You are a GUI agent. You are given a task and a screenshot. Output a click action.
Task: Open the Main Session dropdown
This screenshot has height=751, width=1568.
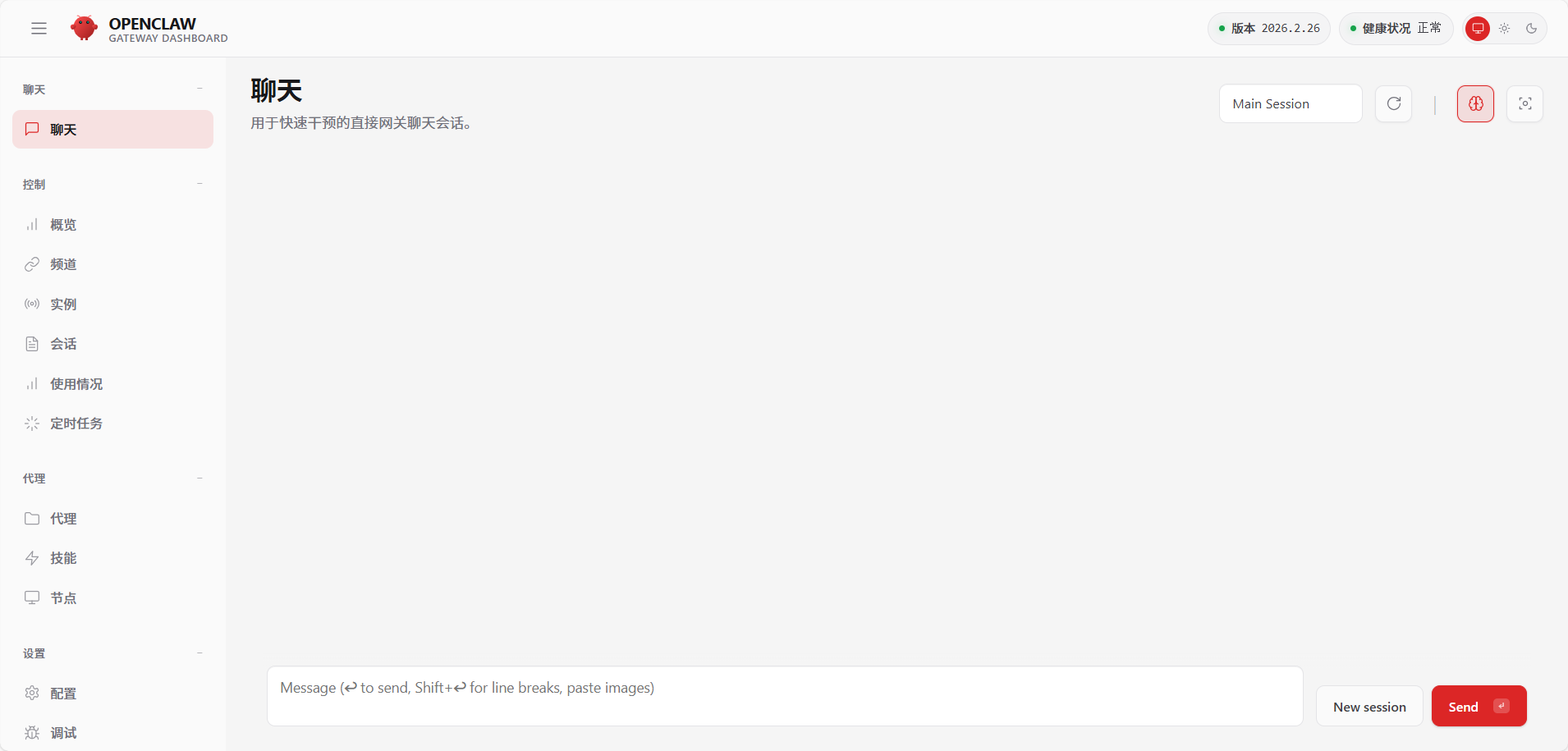pos(1291,104)
